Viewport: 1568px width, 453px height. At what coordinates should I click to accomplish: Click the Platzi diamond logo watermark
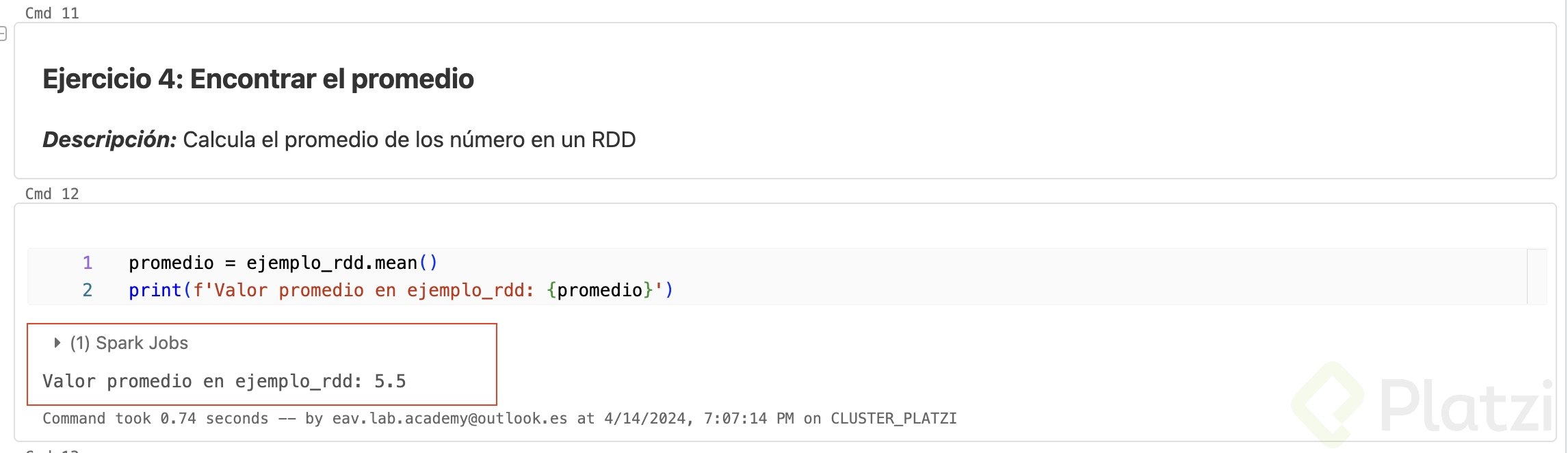(x=1328, y=404)
